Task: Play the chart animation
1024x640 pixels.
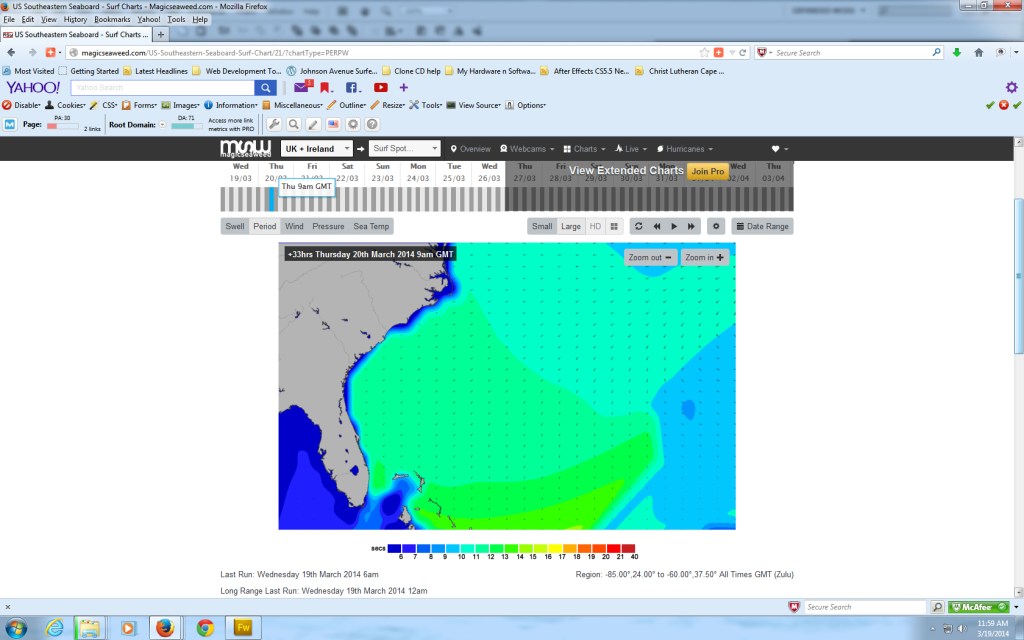Action: tap(673, 226)
